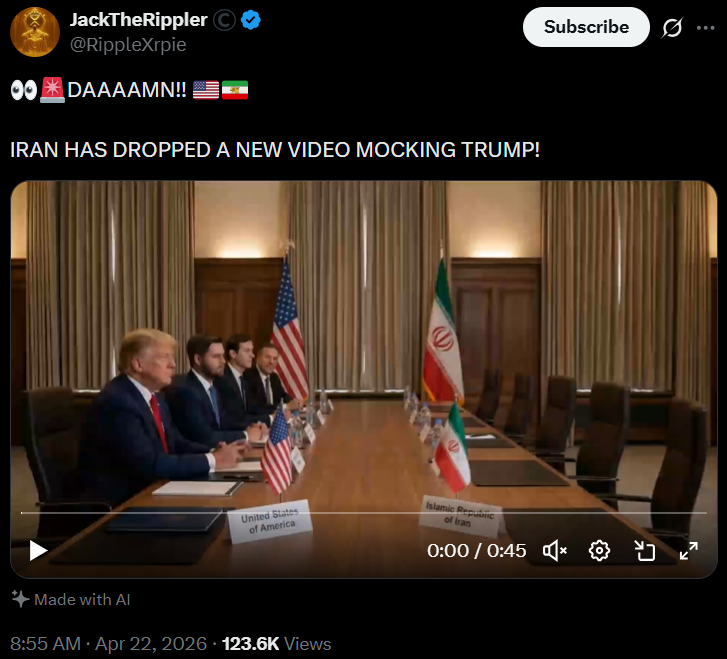Click the sparkle icon beside Made with AI
This screenshot has height=659, width=727.
(x=20, y=599)
